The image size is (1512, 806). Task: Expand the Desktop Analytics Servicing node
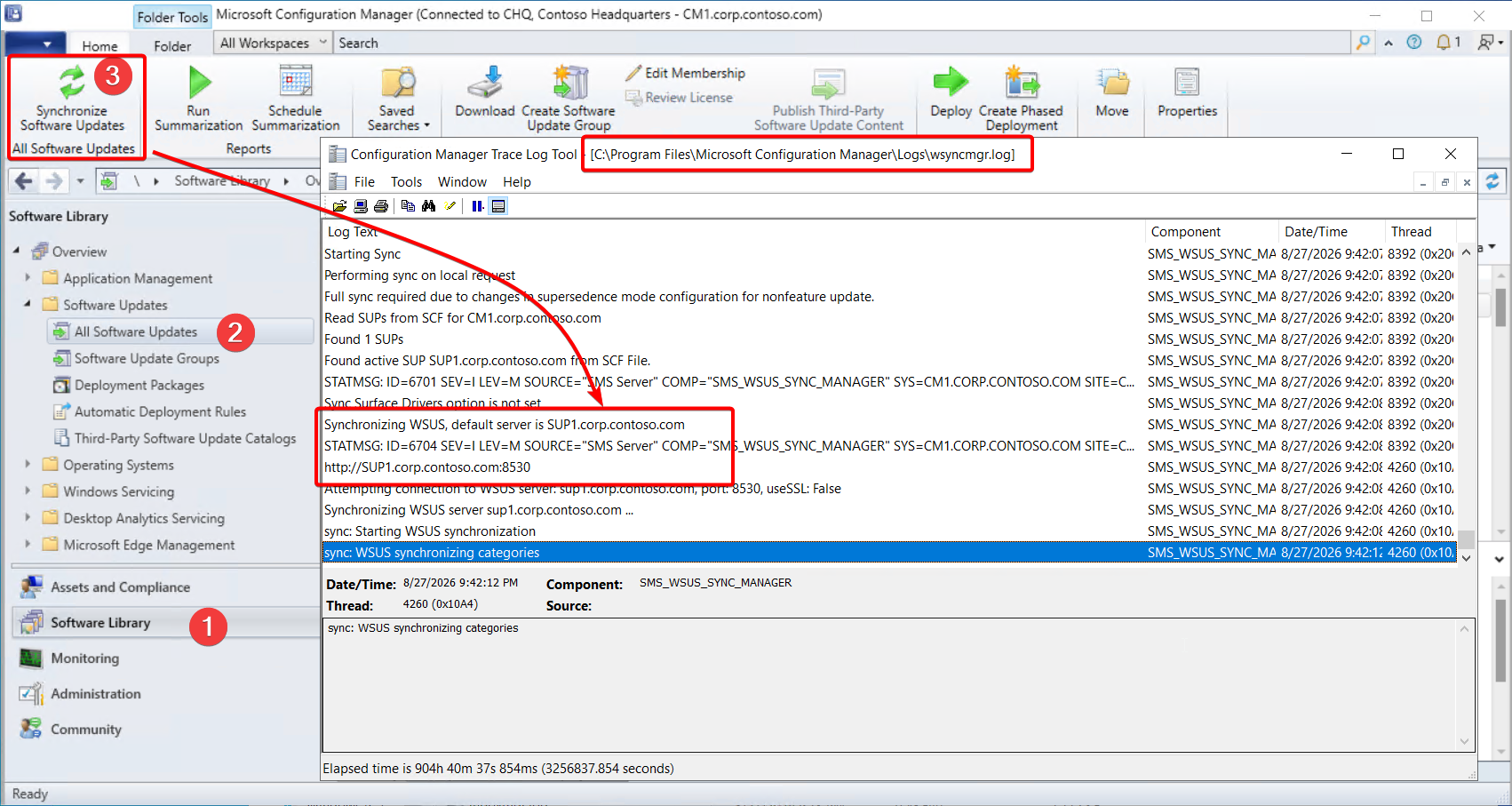coord(28,518)
